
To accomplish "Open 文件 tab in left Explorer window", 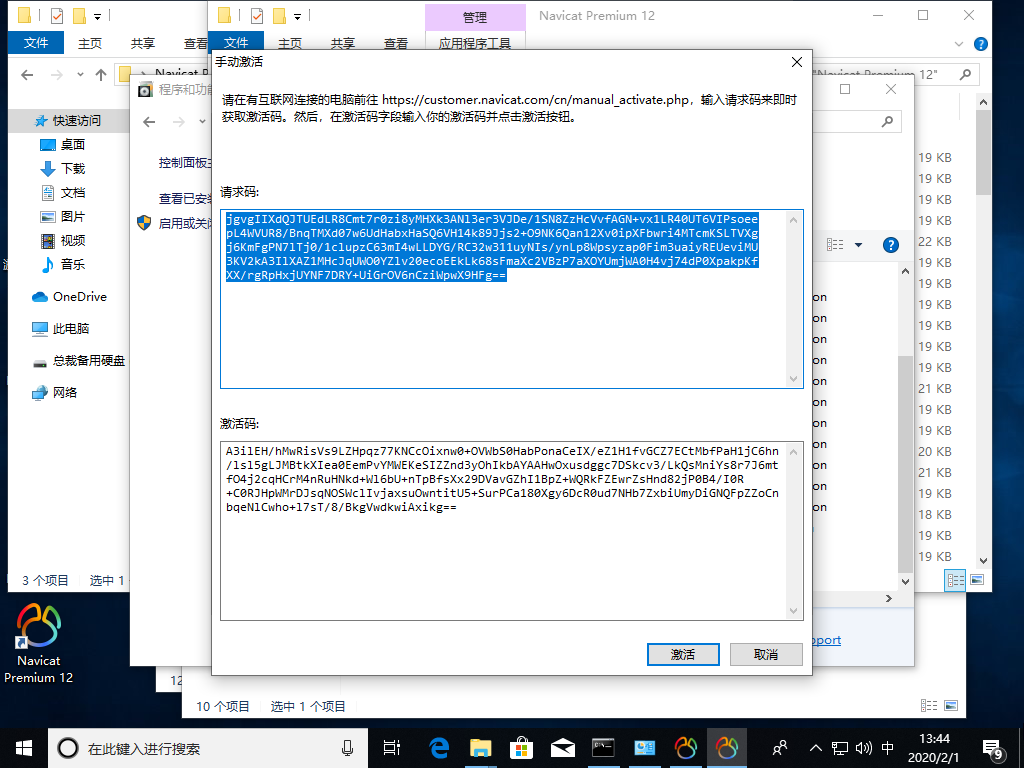I will 36,43.
